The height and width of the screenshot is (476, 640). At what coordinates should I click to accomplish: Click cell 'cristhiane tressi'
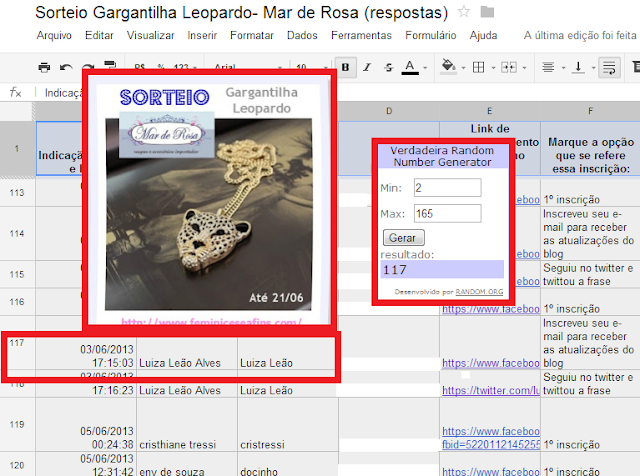[x=187, y=425]
